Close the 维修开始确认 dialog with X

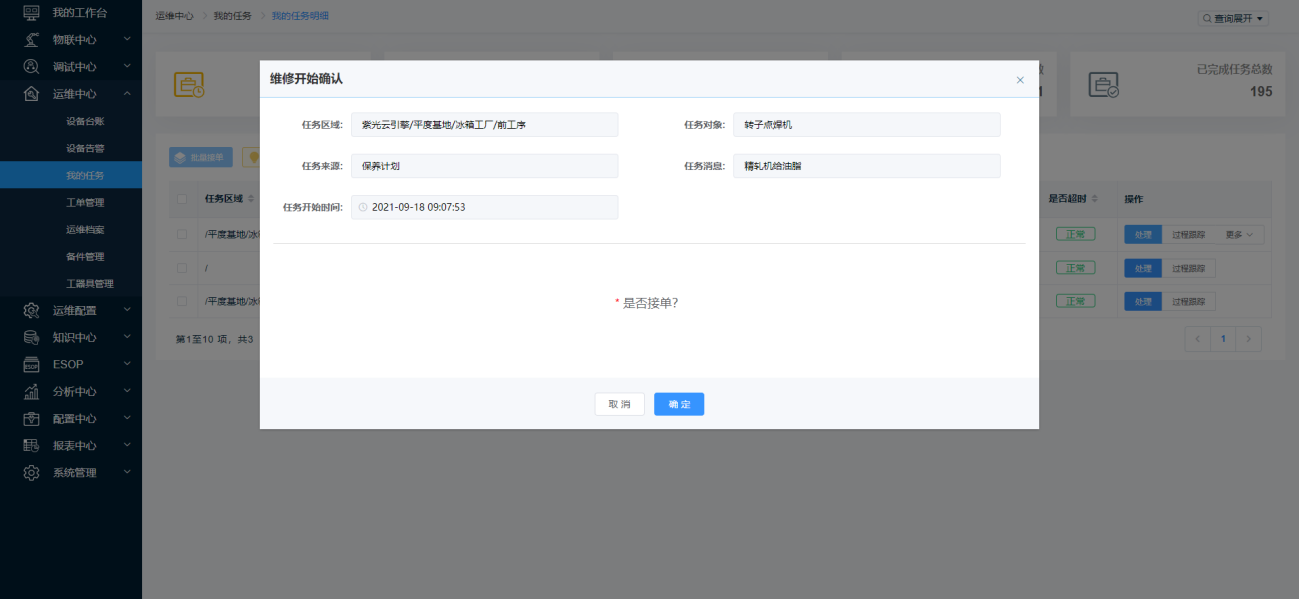tap(1020, 80)
